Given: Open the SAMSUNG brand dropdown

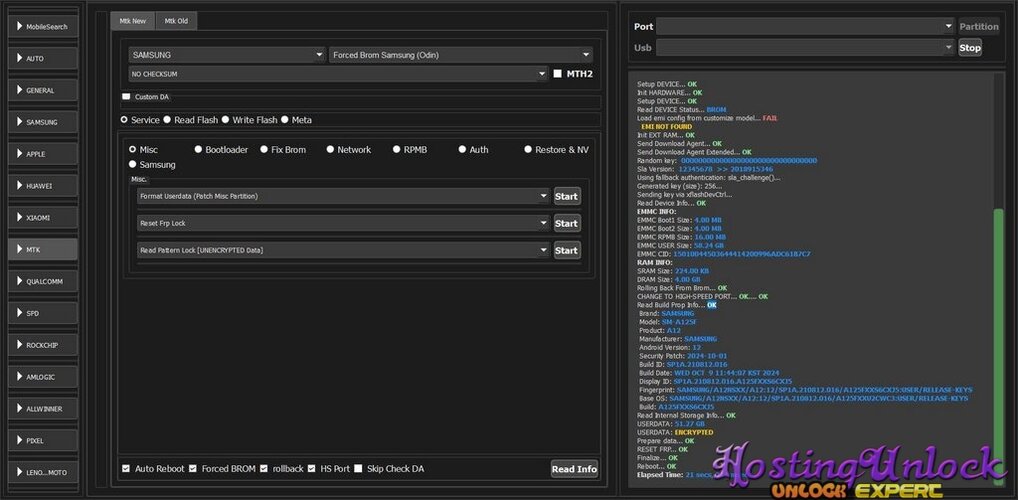Looking at the screenshot, I should tap(227, 55).
